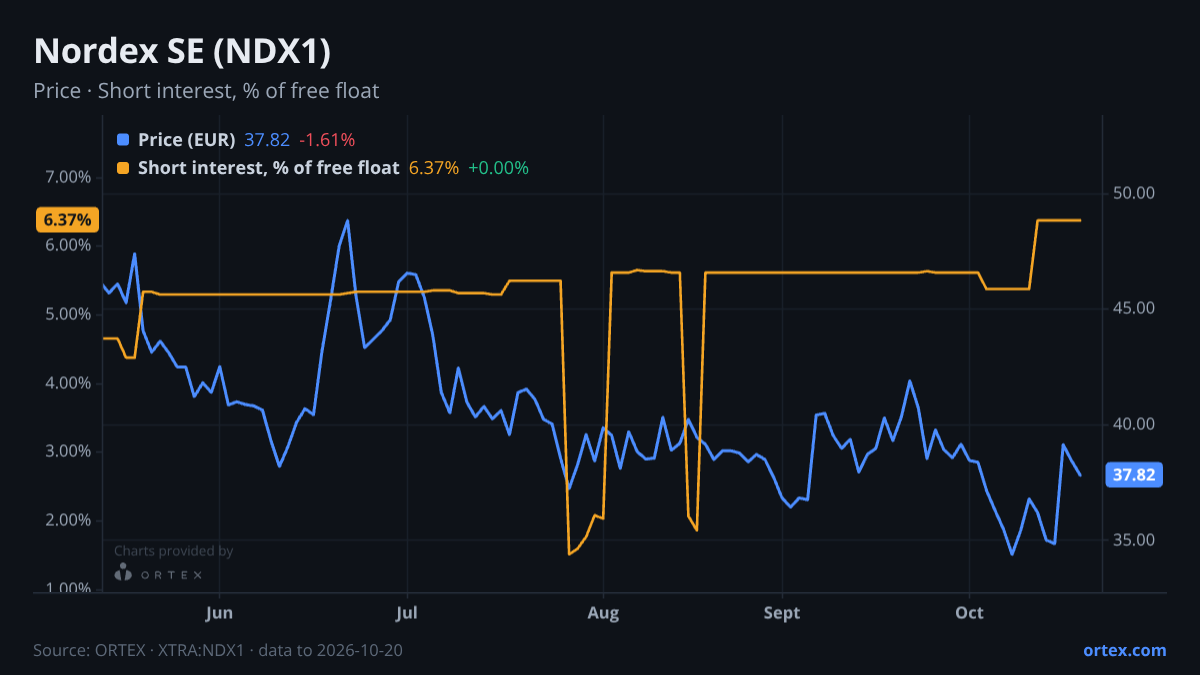Click the orange Short interest legend swatch
Image resolution: width=1200 pixels, height=675 pixels.
[x=123, y=168]
